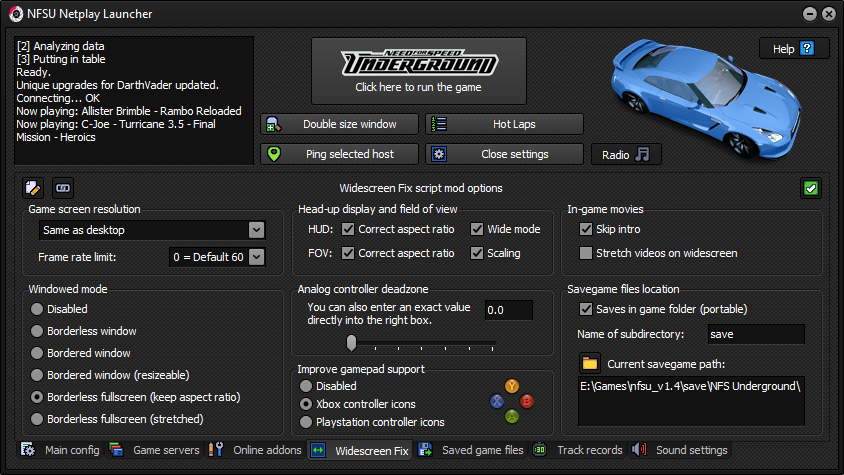
Task: Click the Xbox button icons preview
Action: point(512,401)
